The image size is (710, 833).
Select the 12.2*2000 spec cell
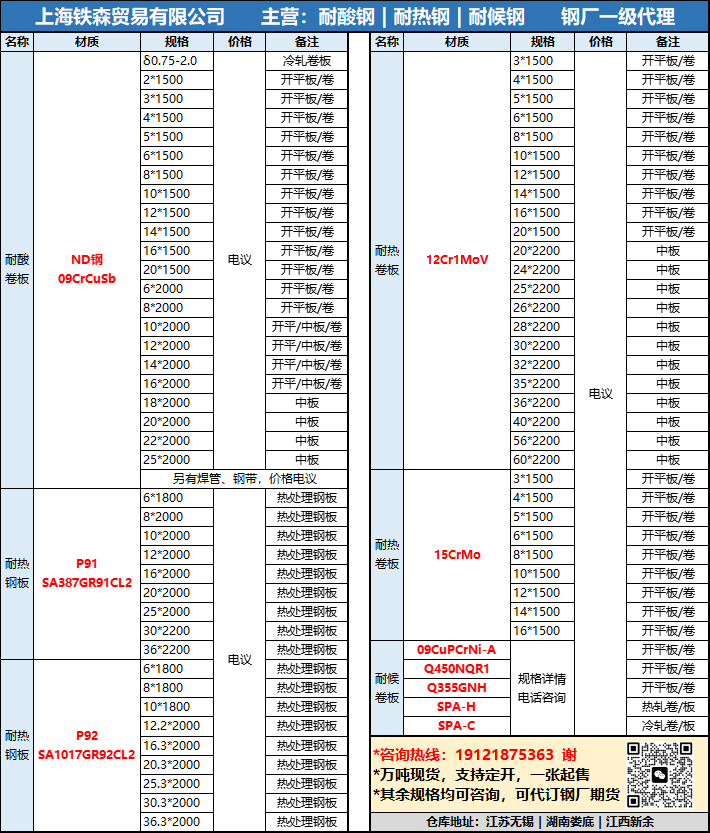point(177,726)
